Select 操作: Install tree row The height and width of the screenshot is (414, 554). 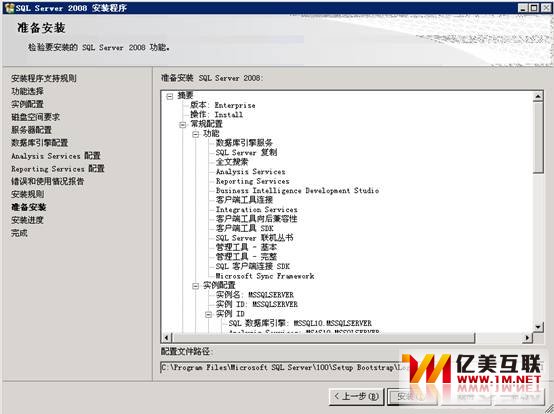point(217,115)
